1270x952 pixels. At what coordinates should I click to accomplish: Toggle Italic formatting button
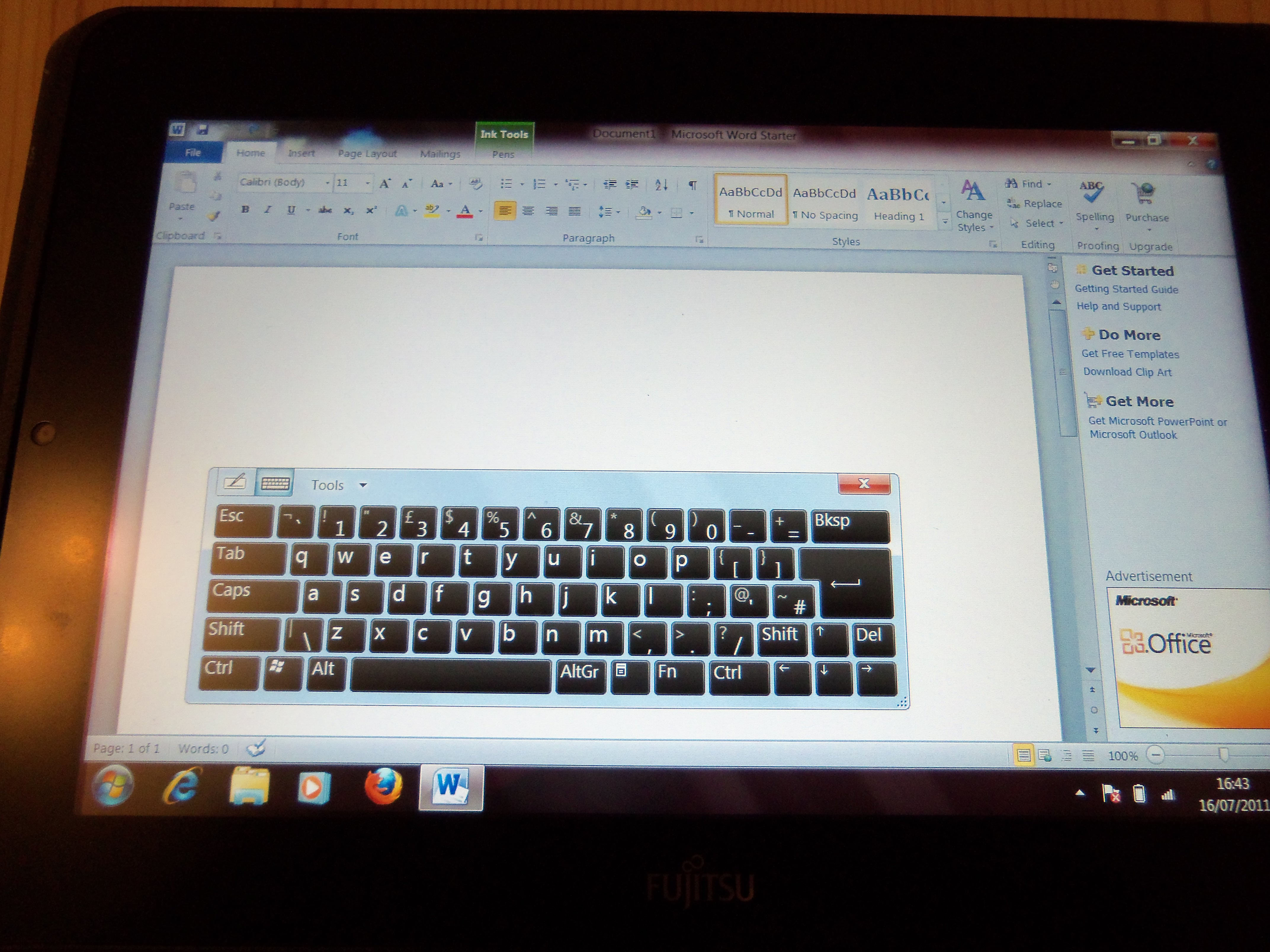coord(267,210)
